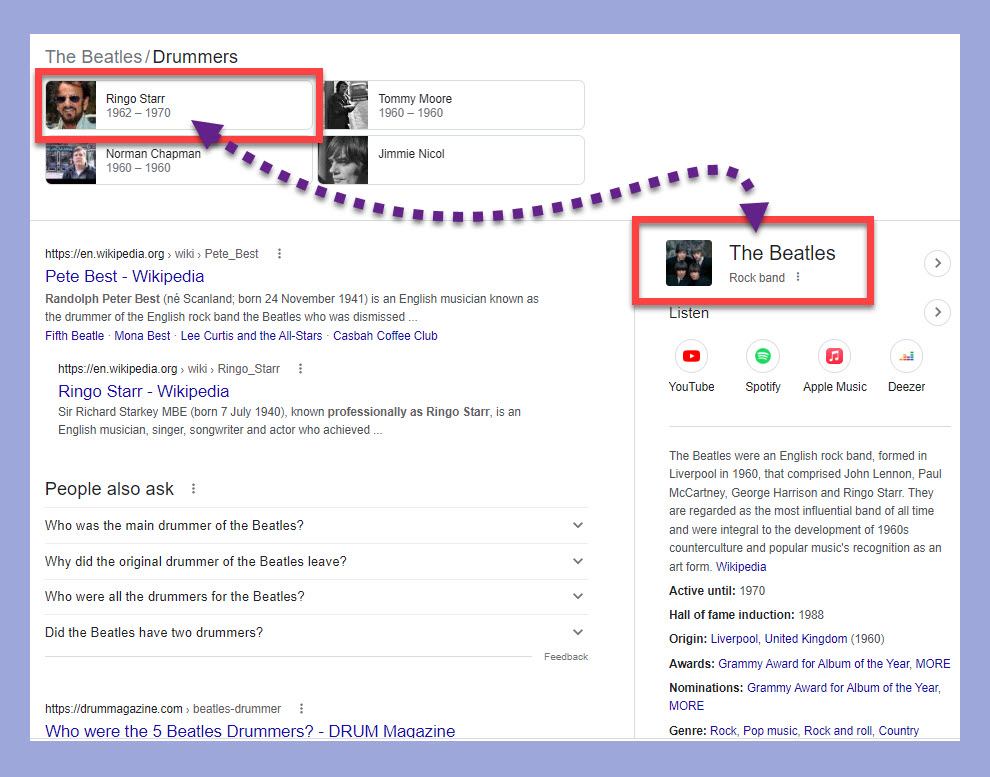
Task: Open Spotify listen icon
Action: [762, 356]
